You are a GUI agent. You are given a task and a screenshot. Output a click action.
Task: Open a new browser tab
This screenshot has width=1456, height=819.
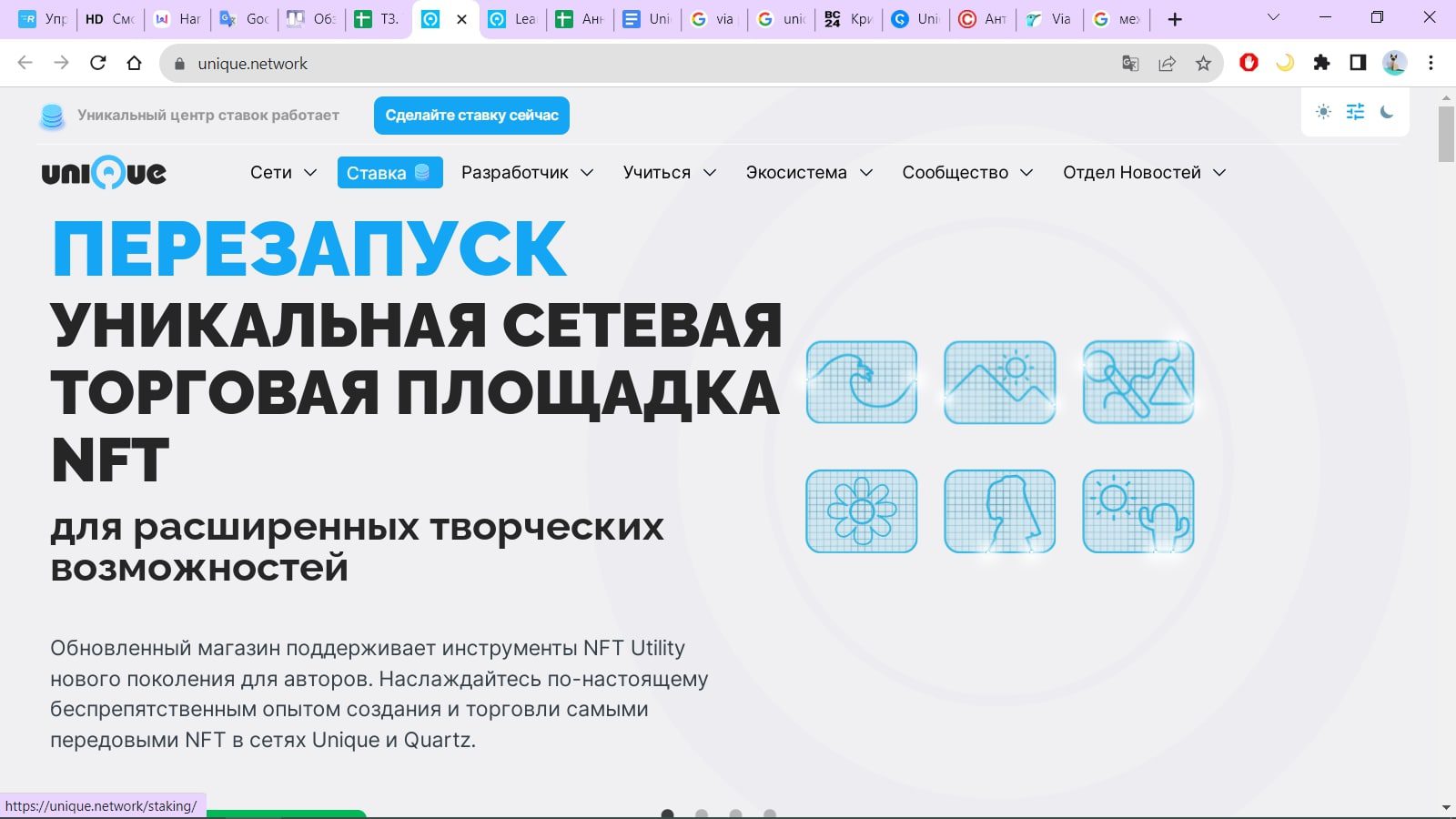point(1175,19)
